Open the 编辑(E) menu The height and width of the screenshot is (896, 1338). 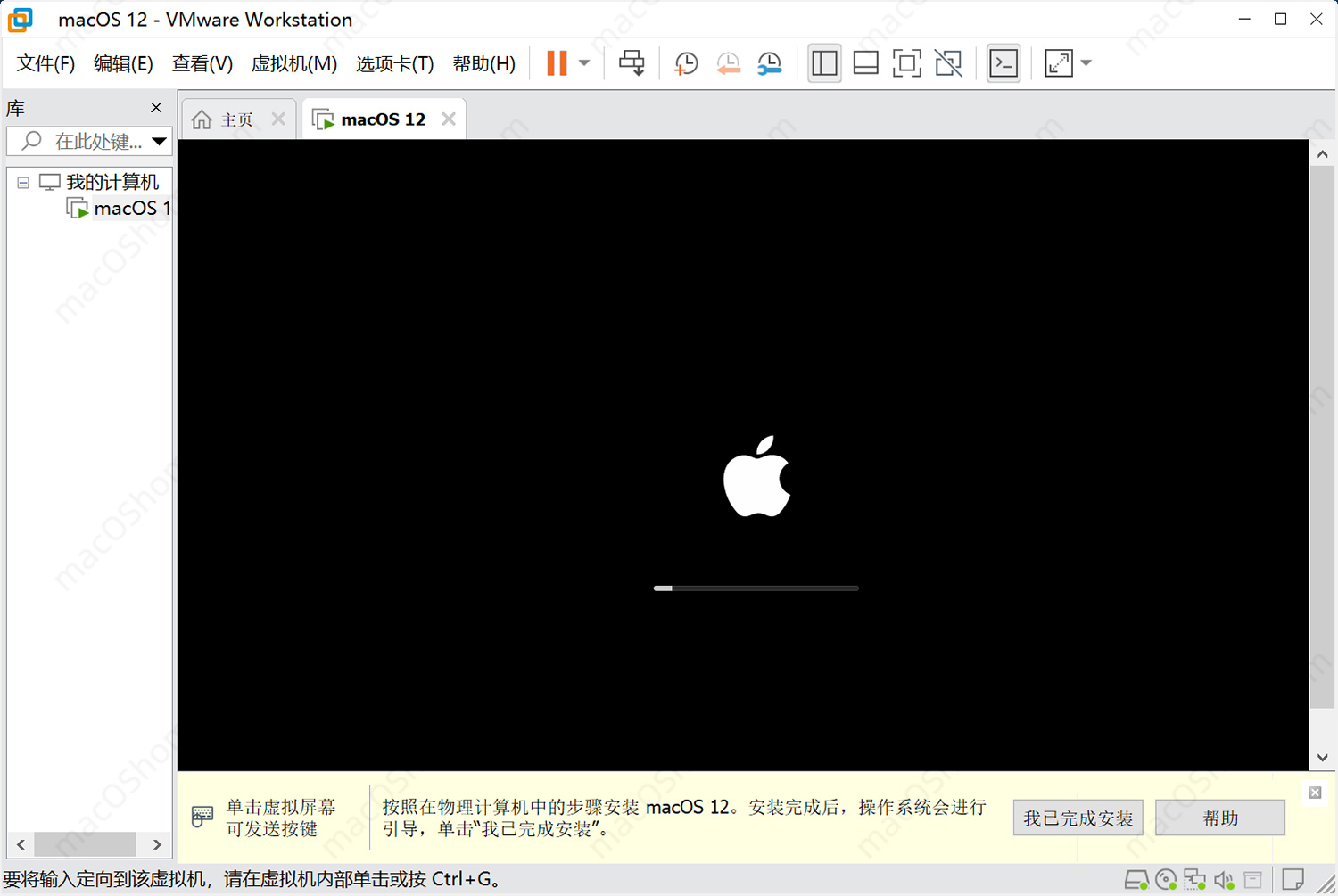pyautogui.click(x=123, y=63)
